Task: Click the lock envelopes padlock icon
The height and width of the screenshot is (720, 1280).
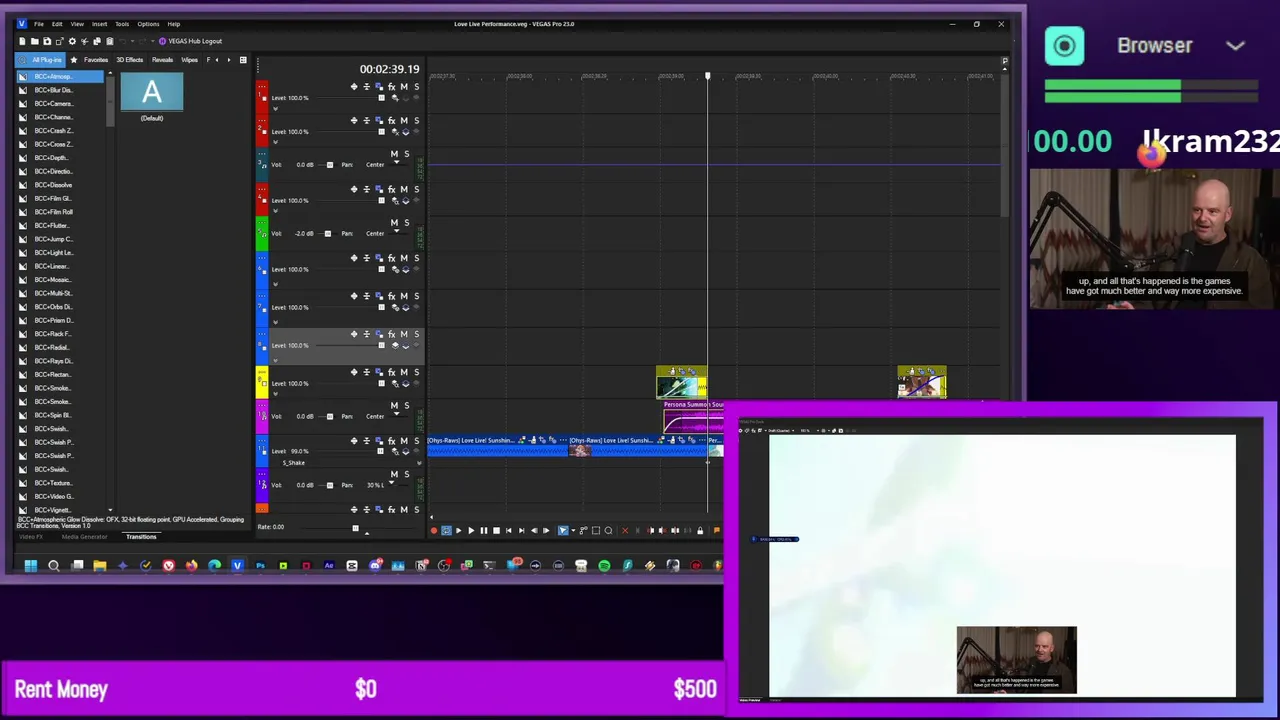Action: click(700, 531)
